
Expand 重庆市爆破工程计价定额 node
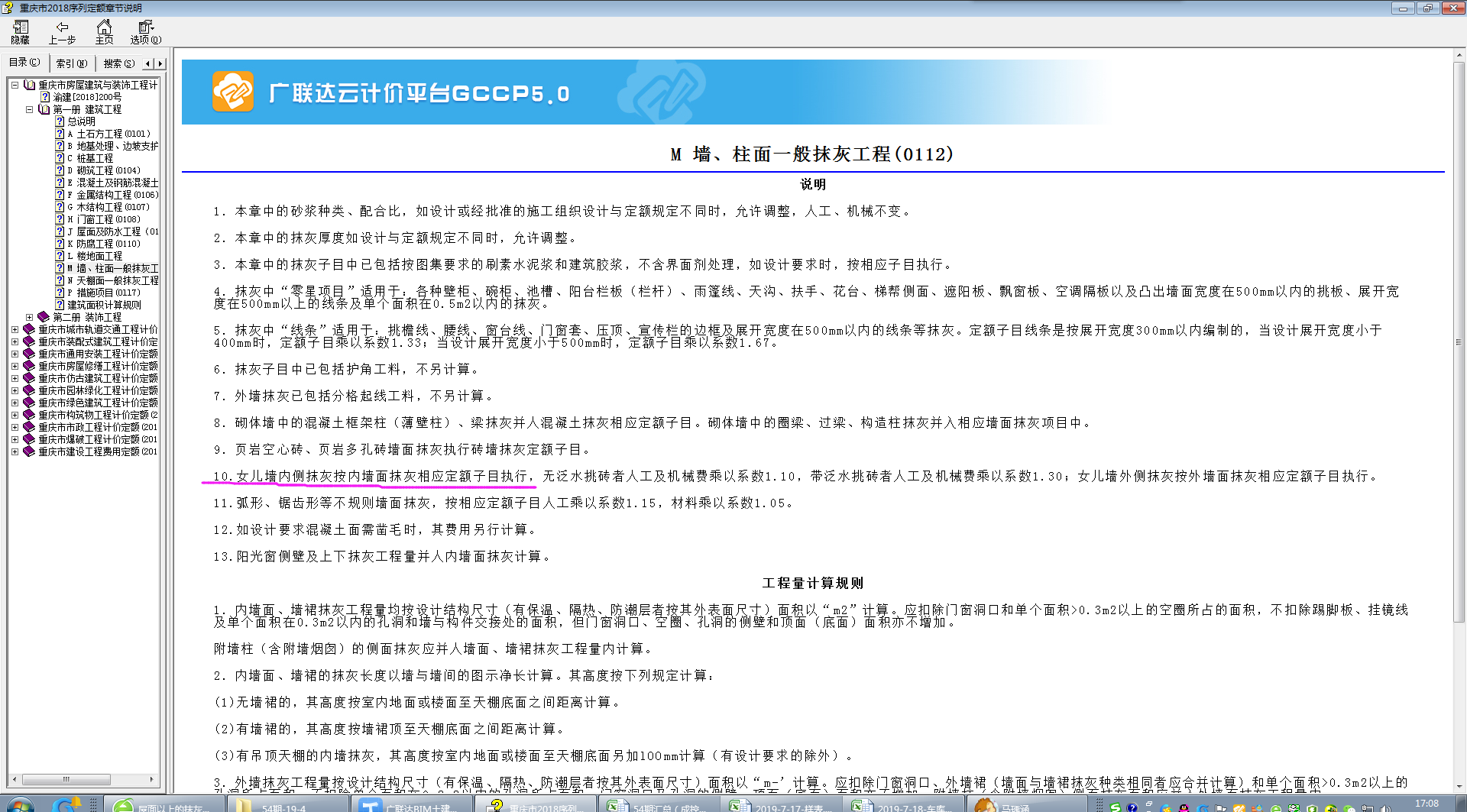15,439
